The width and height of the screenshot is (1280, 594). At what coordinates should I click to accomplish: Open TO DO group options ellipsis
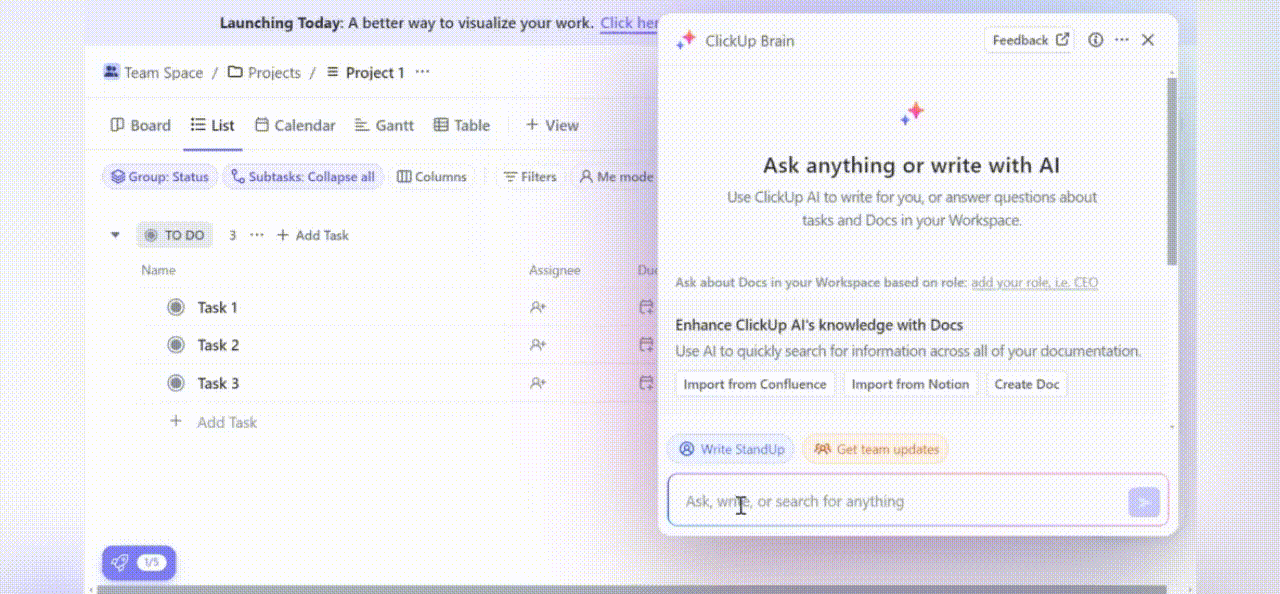[257, 236]
